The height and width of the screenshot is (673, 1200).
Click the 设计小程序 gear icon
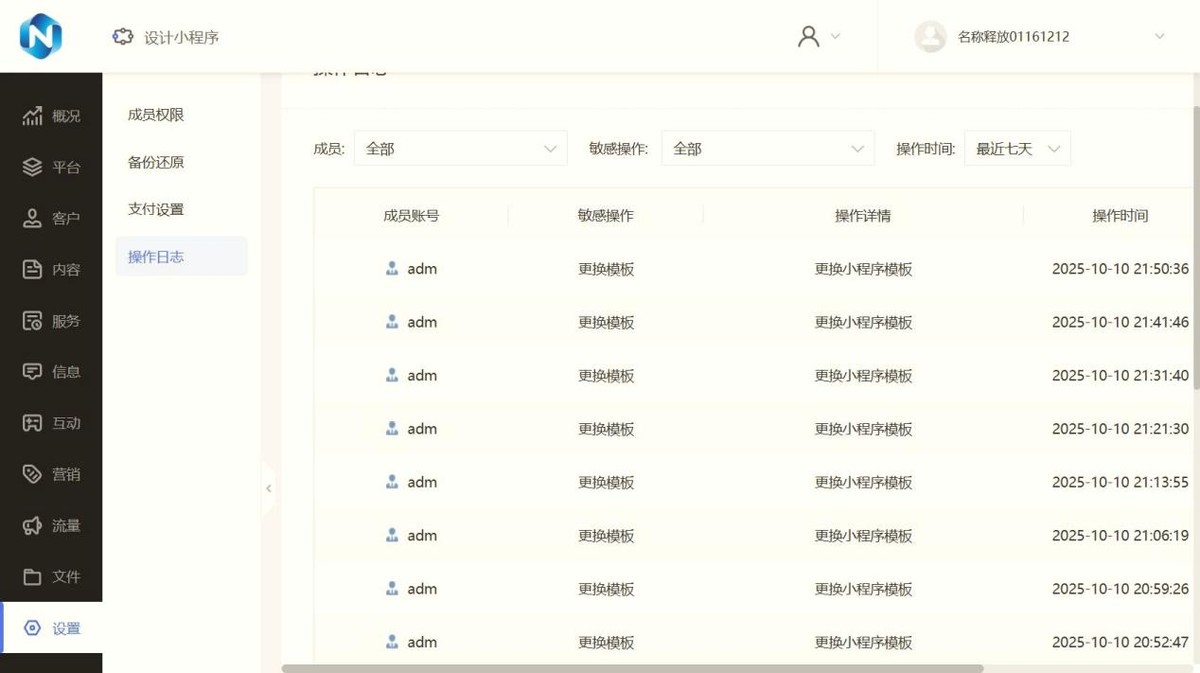123,35
